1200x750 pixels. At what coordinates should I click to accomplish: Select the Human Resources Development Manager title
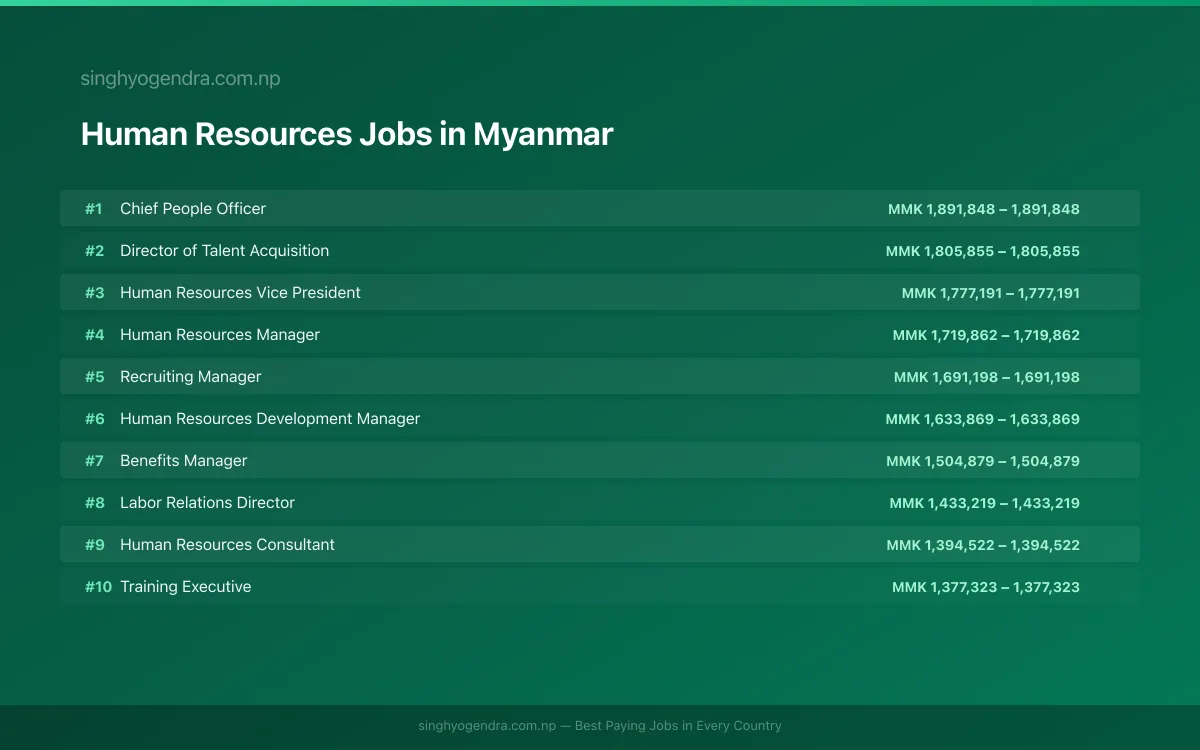(x=270, y=419)
